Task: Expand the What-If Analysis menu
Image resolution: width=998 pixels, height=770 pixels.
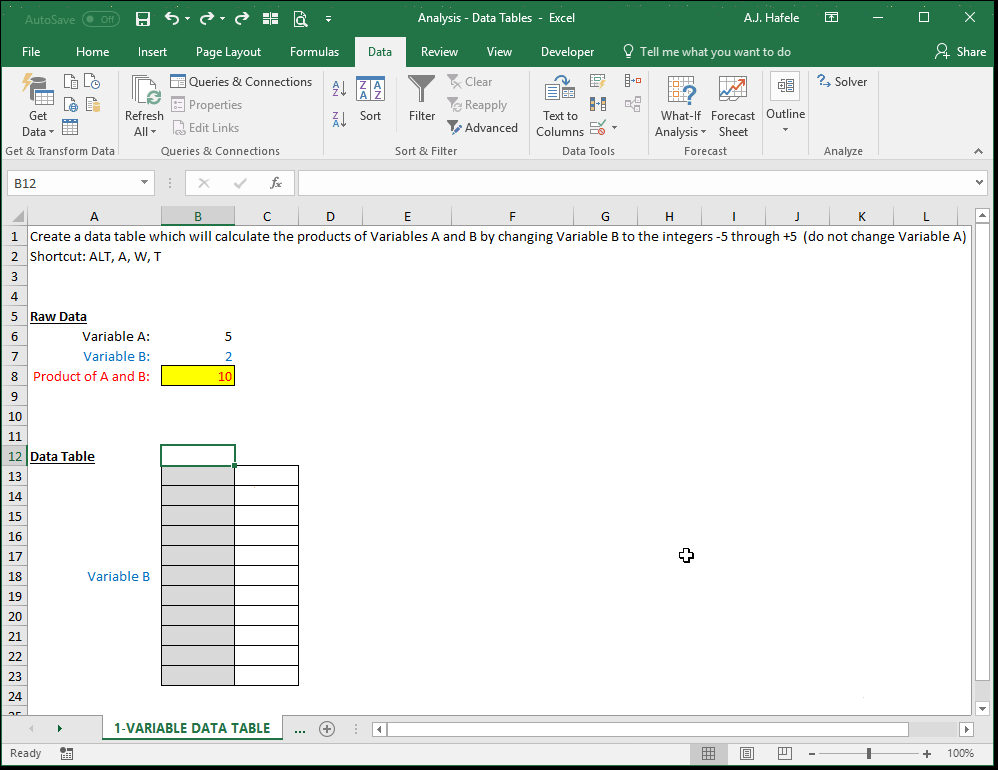Action: [x=680, y=106]
